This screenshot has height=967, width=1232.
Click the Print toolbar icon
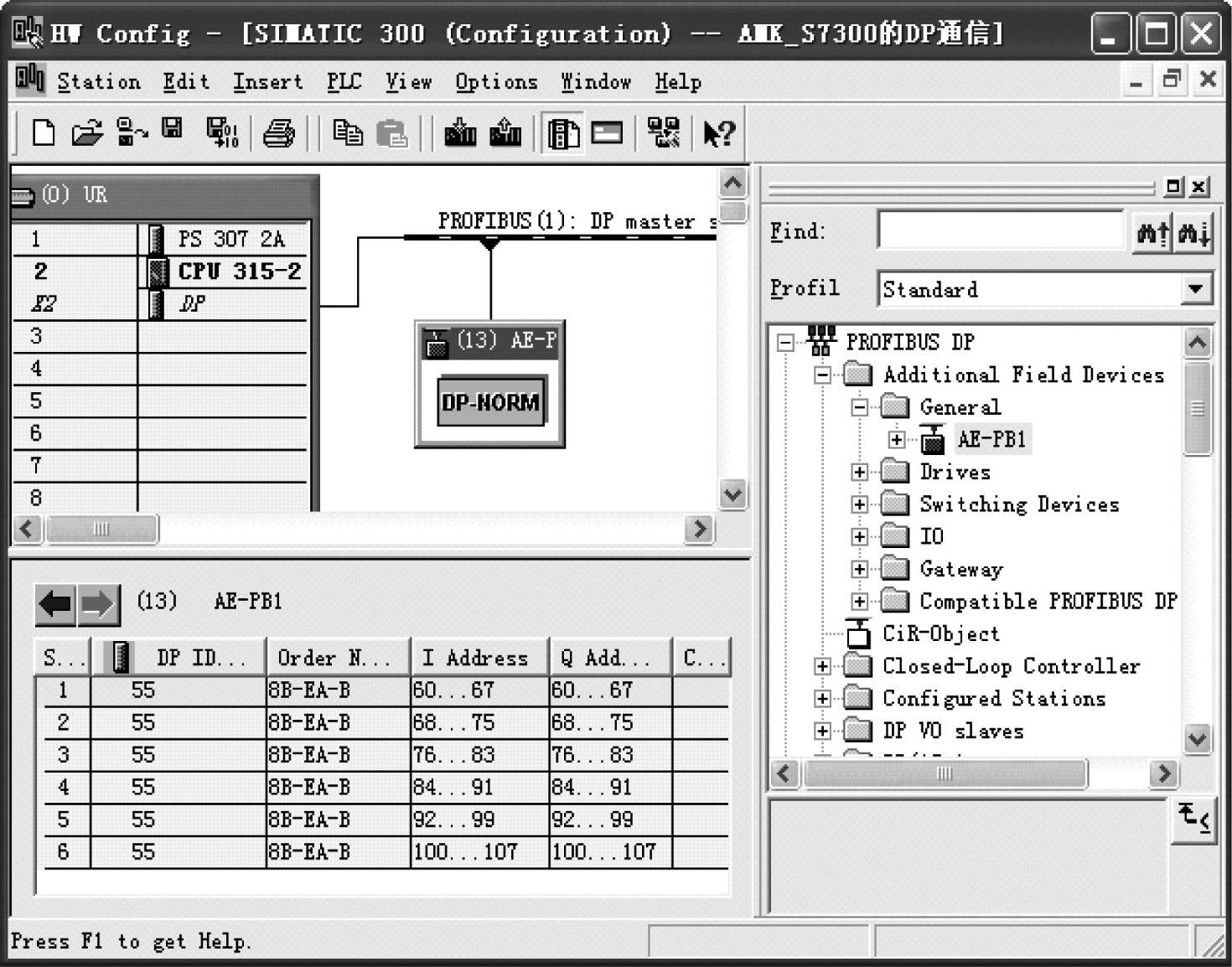278,133
